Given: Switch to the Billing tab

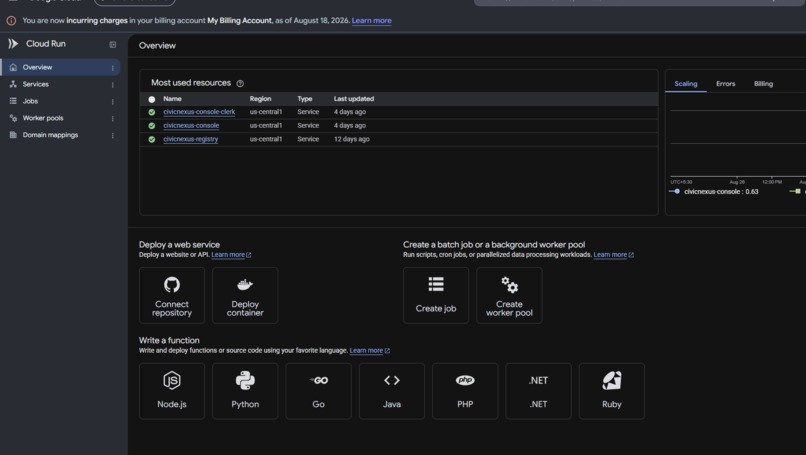Looking at the screenshot, I should pyautogui.click(x=763, y=84).
